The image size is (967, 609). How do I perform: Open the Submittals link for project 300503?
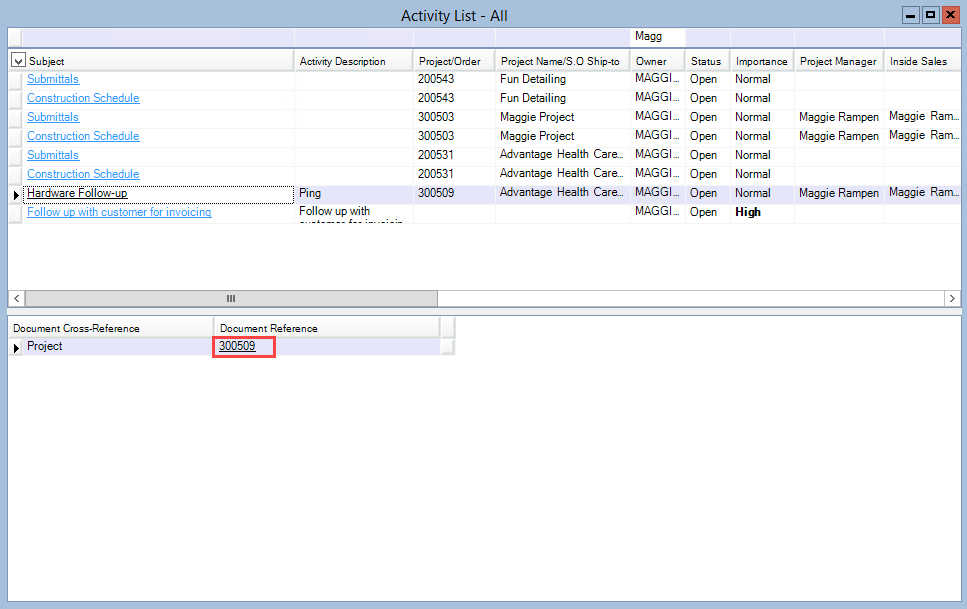[53, 117]
